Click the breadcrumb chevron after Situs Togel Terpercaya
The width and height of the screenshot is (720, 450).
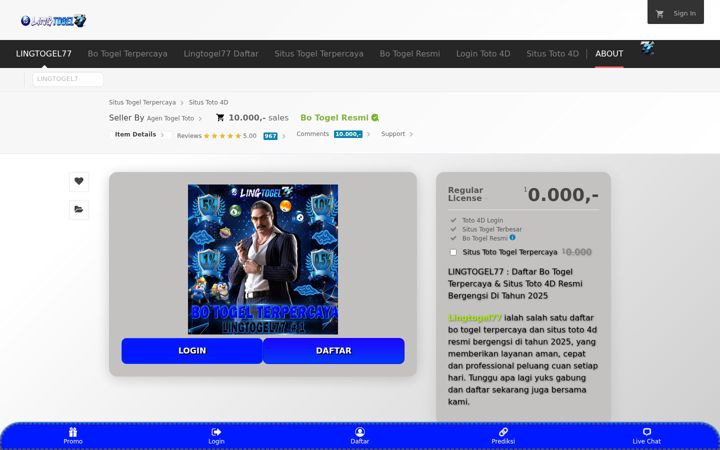pyautogui.click(x=182, y=103)
